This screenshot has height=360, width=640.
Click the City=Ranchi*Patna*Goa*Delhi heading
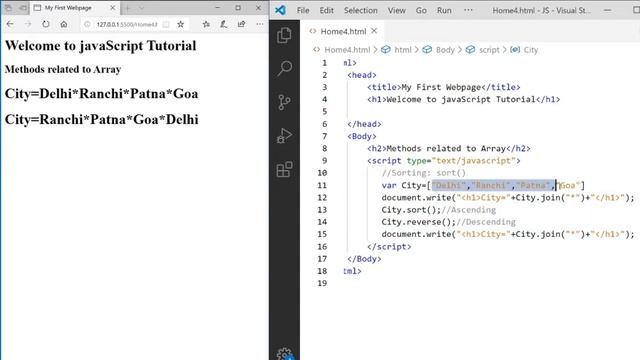[x=101, y=120]
